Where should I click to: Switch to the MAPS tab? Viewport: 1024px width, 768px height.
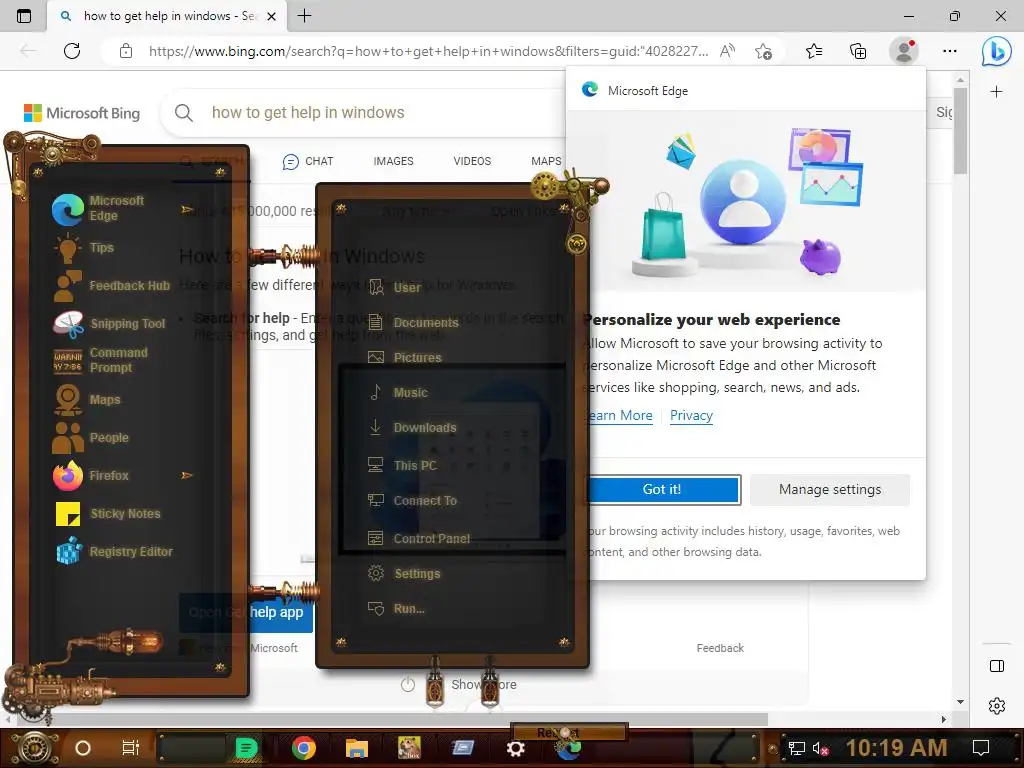[546, 161]
